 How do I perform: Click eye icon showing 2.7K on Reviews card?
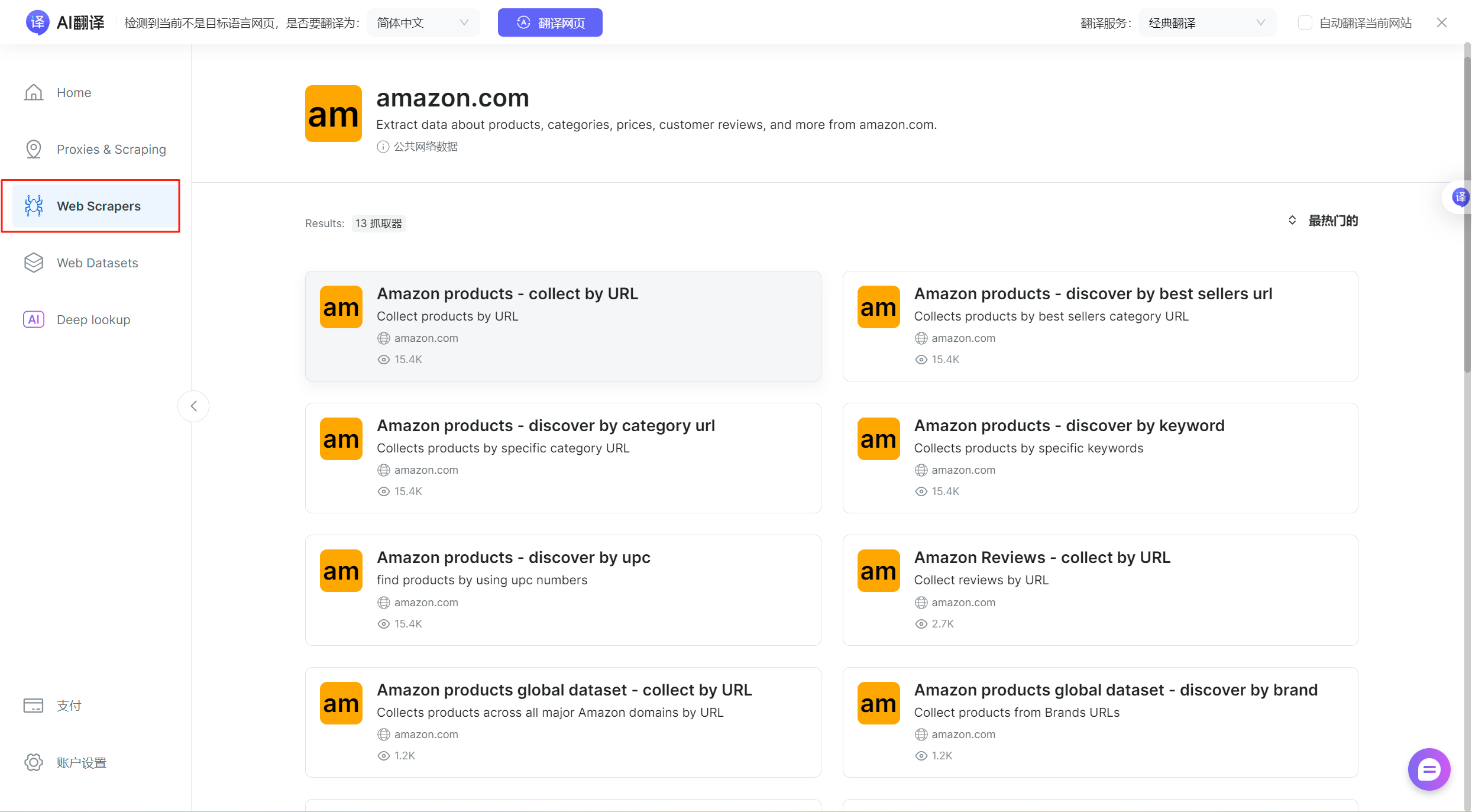pos(921,624)
